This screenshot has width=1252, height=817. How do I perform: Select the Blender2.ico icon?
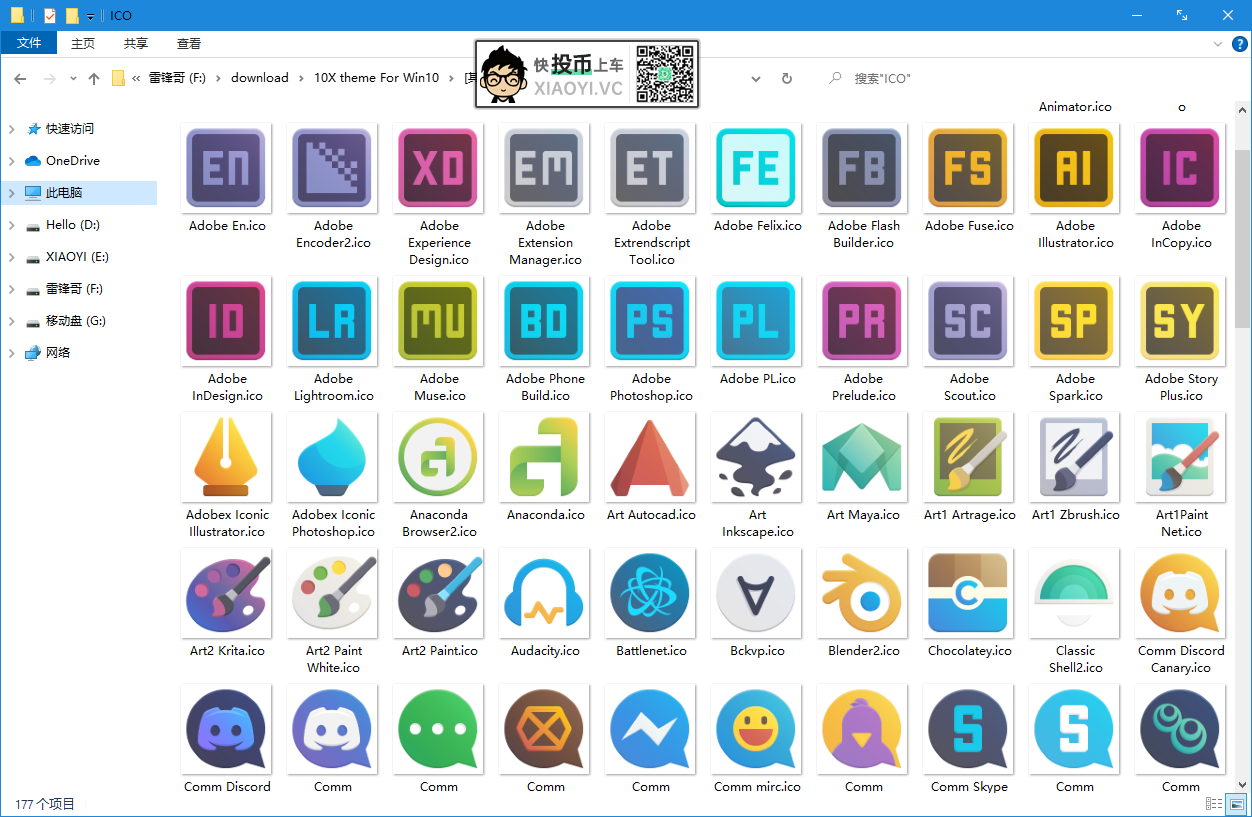tap(863, 593)
